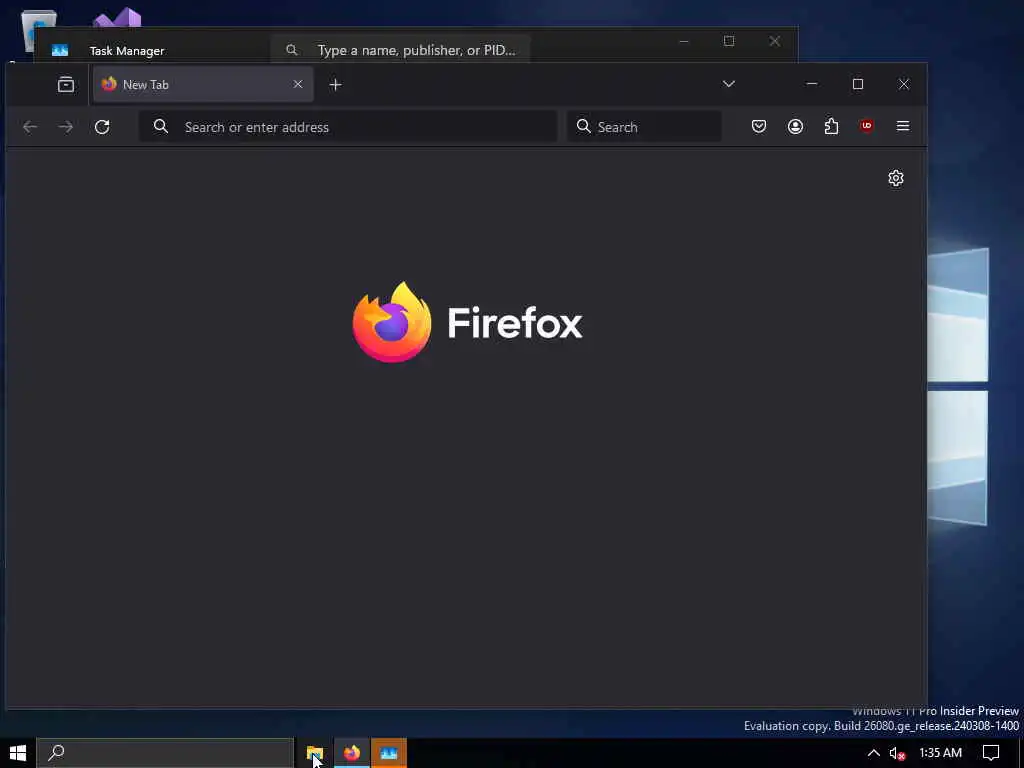Open the notification center icon
The image size is (1024, 768).
point(991,753)
